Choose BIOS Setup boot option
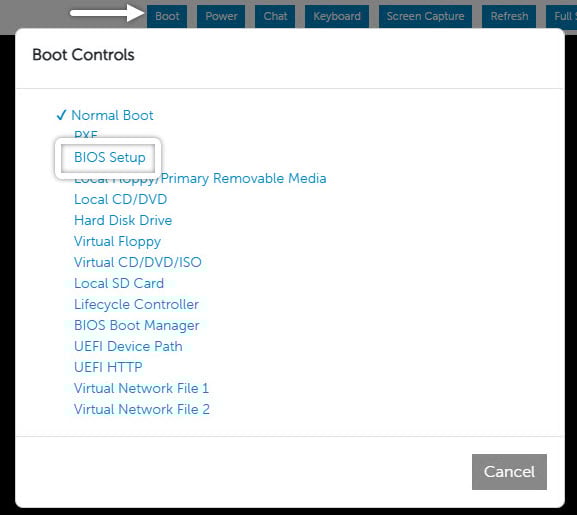Viewport: 577px width, 515px height. (x=110, y=157)
